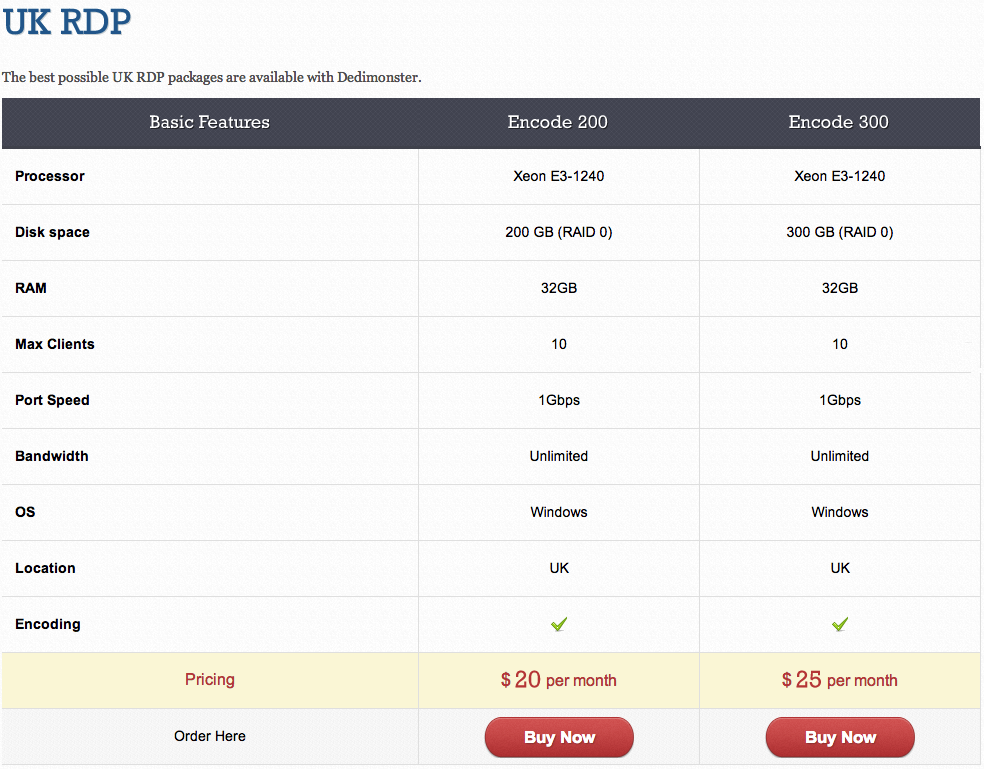Click Max Clients value for Encode 300
The image size is (984, 769).
(840, 344)
